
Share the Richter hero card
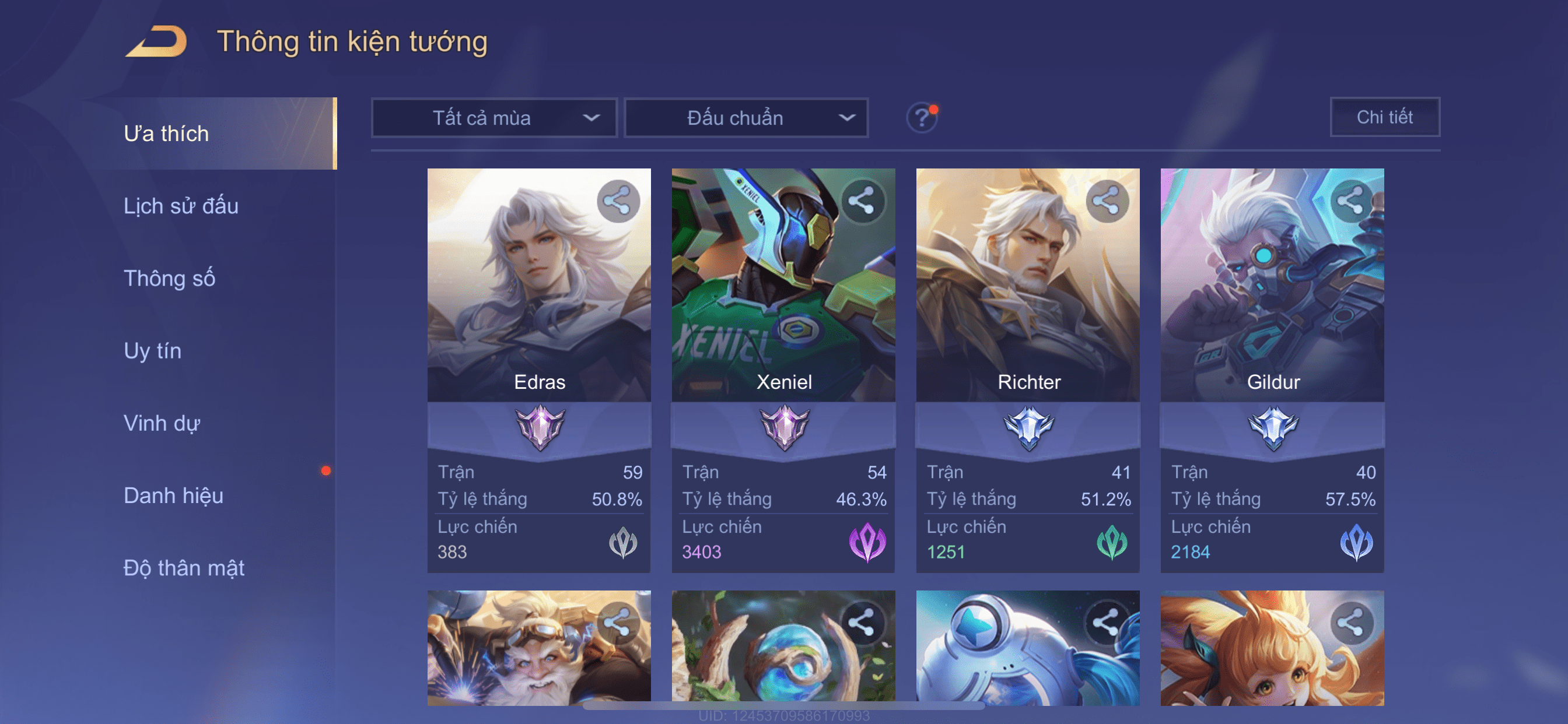pyautogui.click(x=1107, y=201)
